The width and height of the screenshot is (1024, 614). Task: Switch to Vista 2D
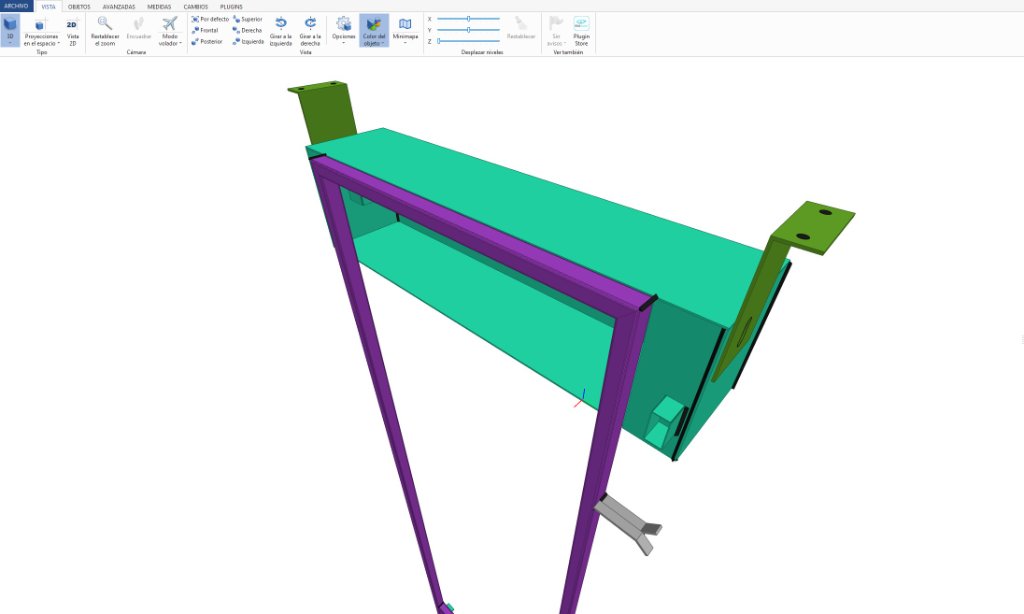pyautogui.click(x=72, y=31)
